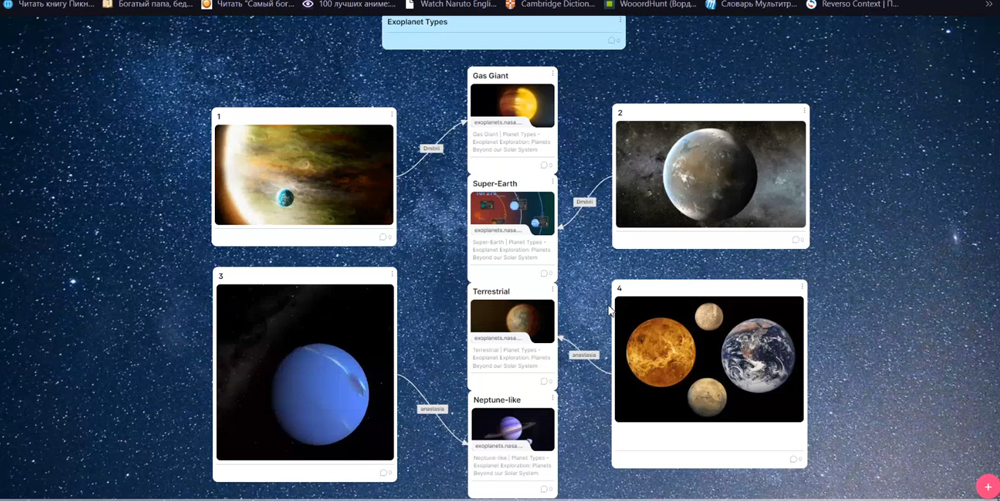Click the comment icon on Exoplanet Types card
The image size is (1000, 501).
point(614,40)
